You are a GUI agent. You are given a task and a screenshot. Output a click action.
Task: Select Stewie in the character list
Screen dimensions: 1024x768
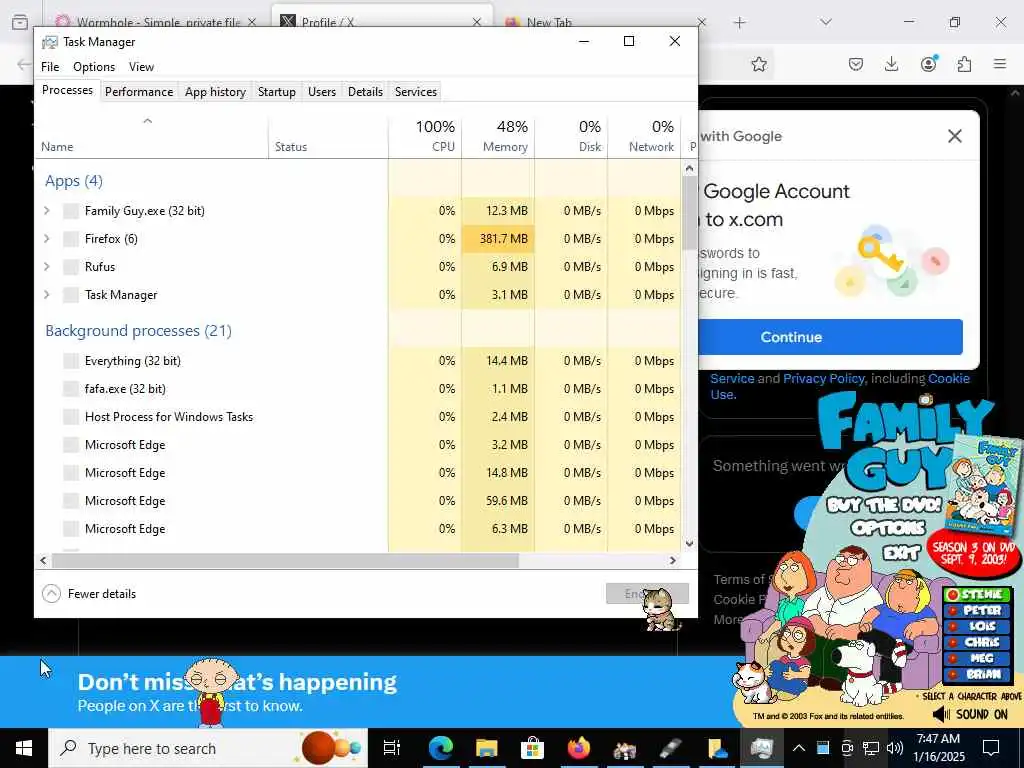pos(977,594)
